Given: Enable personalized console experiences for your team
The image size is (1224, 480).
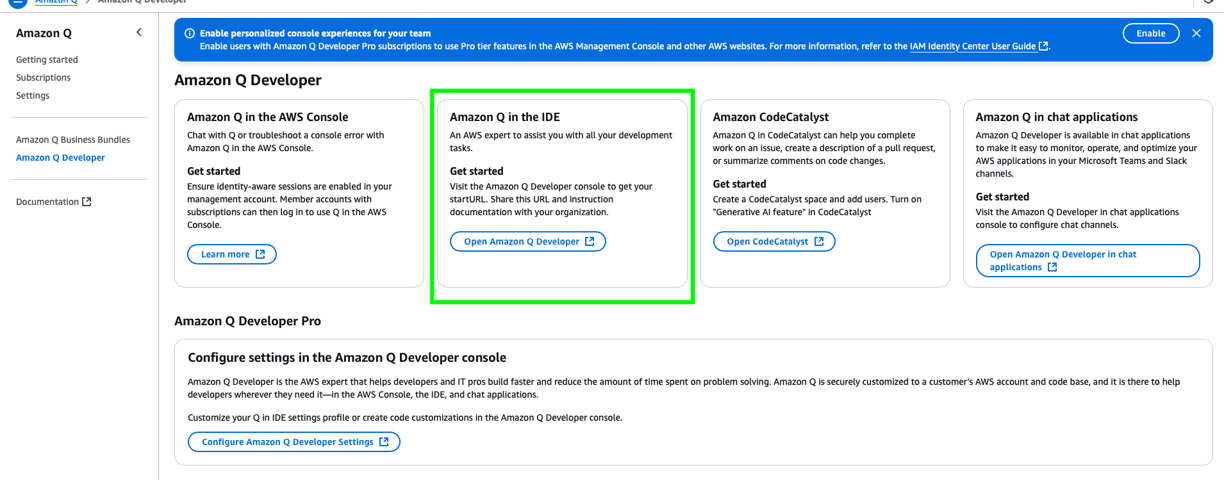Looking at the screenshot, I should point(1151,34).
